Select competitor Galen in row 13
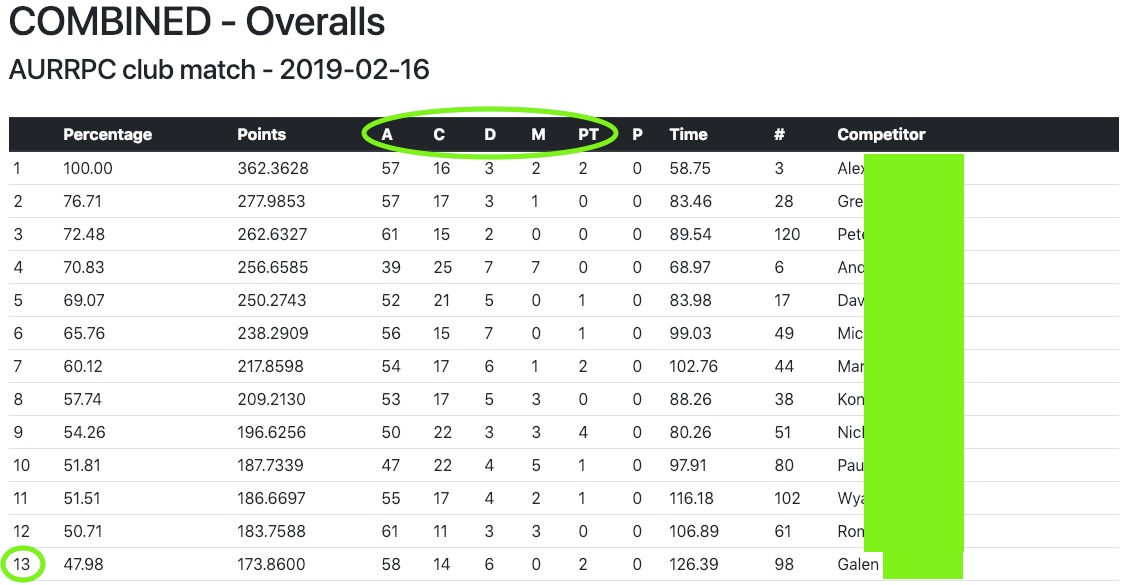 (x=858, y=565)
